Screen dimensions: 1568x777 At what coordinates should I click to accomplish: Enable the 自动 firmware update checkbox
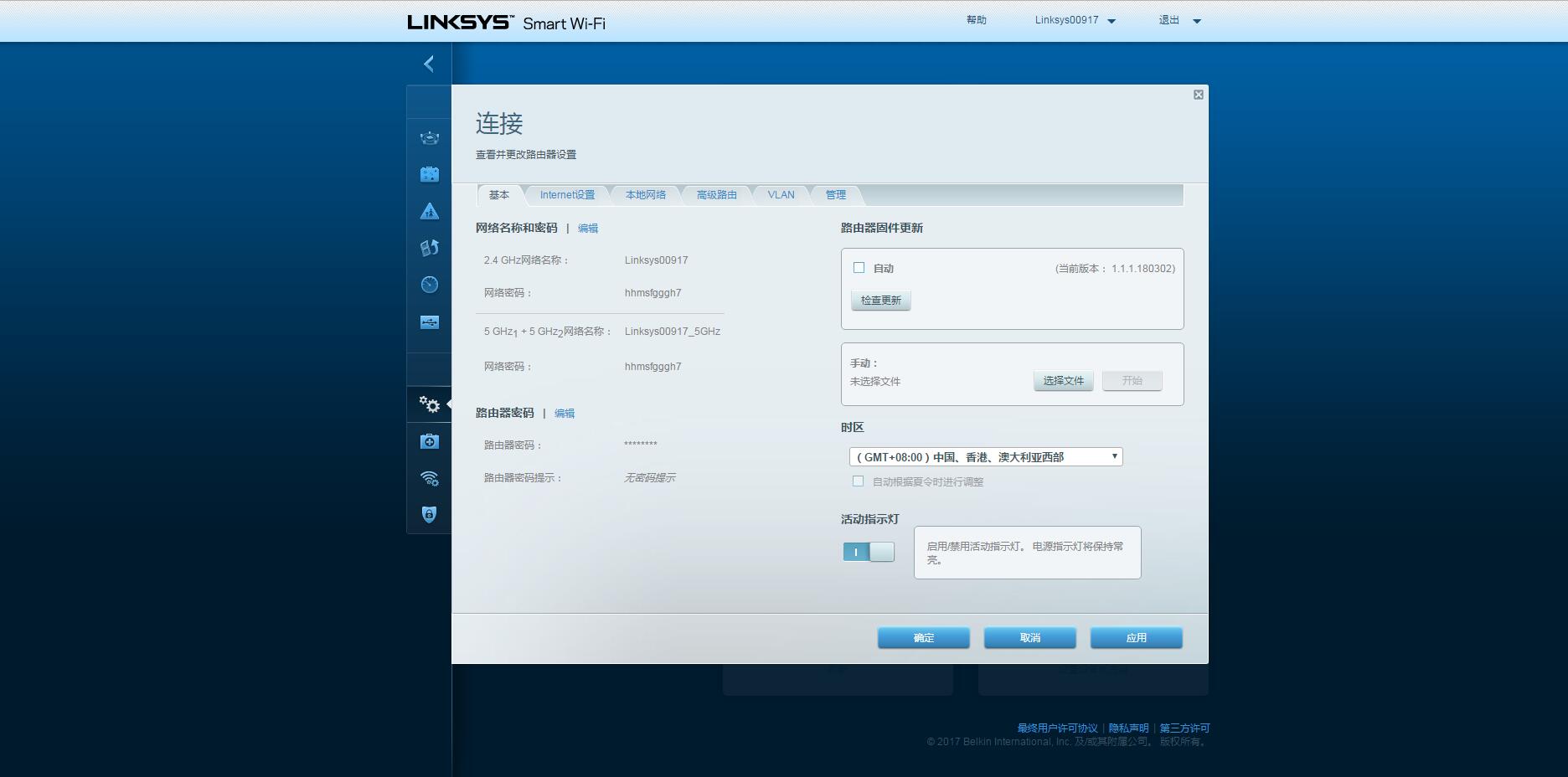coord(859,268)
